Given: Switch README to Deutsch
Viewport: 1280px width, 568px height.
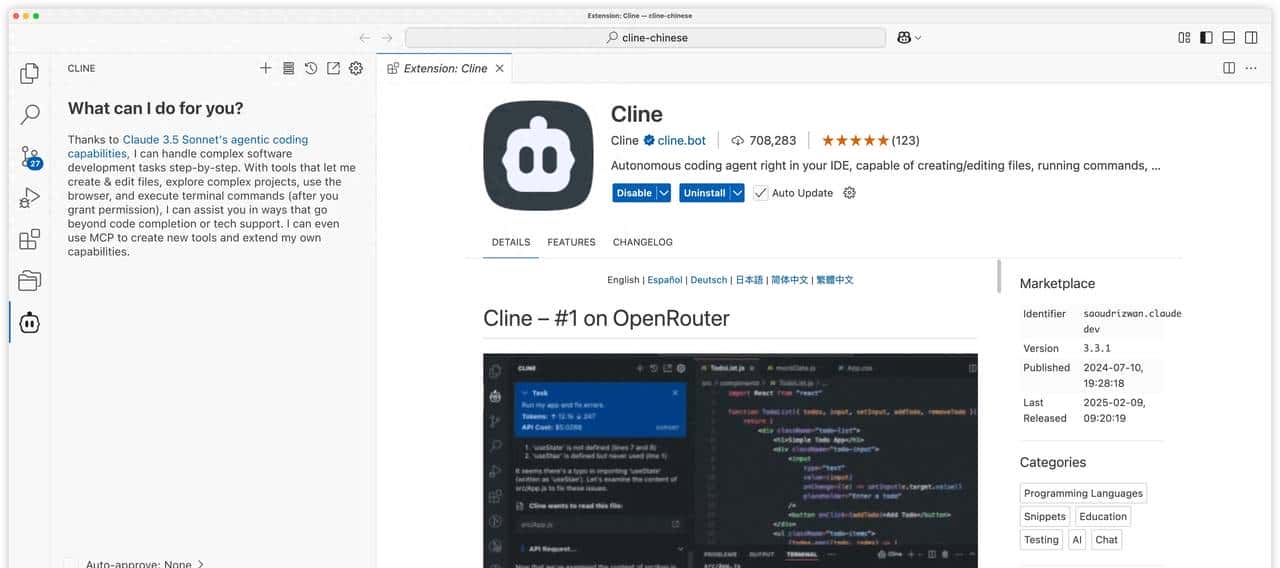Looking at the screenshot, I should (x=709, y=280).
